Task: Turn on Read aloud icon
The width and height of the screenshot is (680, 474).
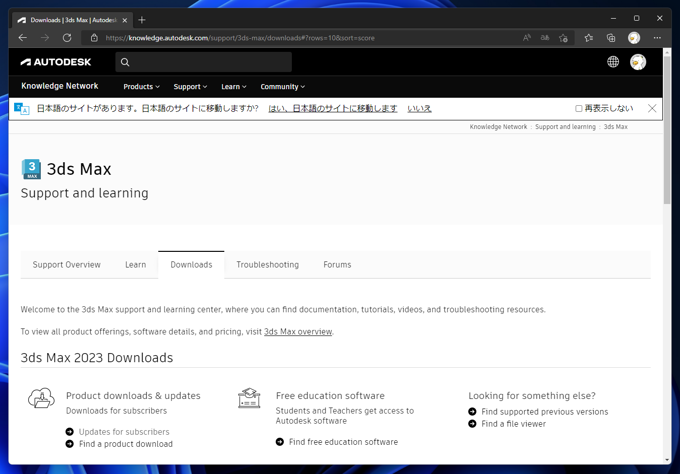Action: [526, 38]
